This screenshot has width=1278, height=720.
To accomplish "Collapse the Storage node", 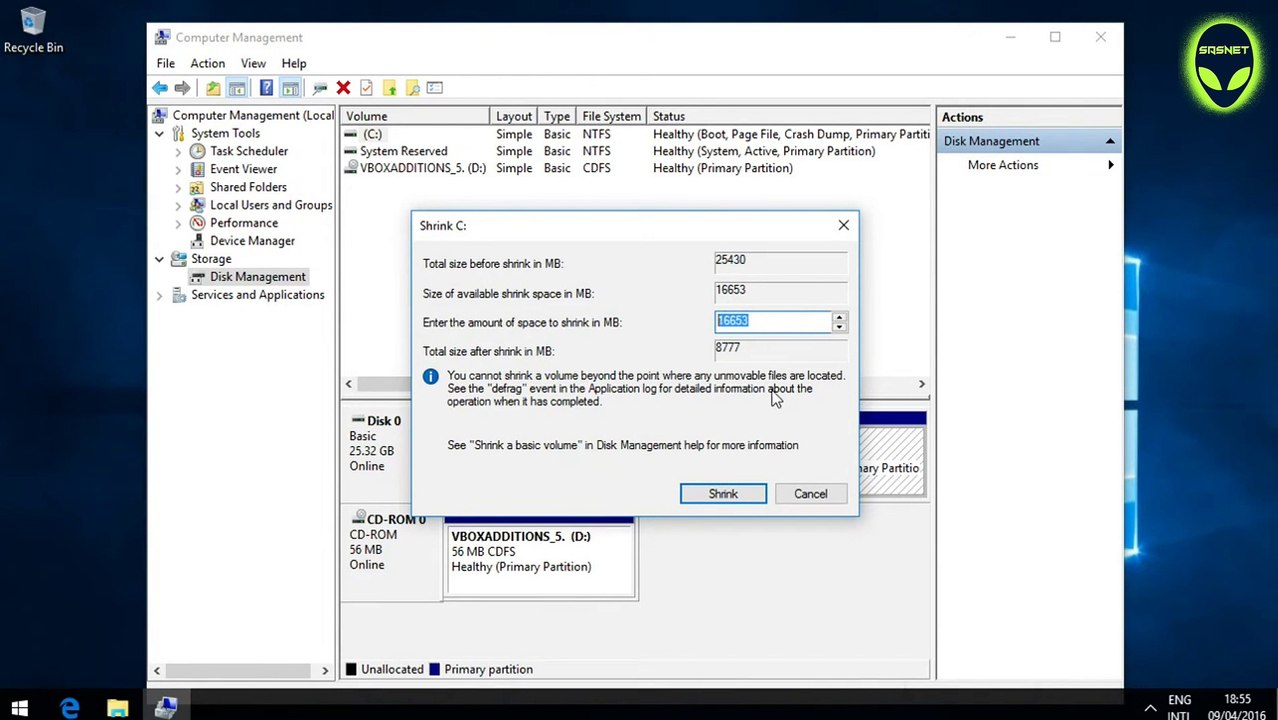I will click(159, 259).
